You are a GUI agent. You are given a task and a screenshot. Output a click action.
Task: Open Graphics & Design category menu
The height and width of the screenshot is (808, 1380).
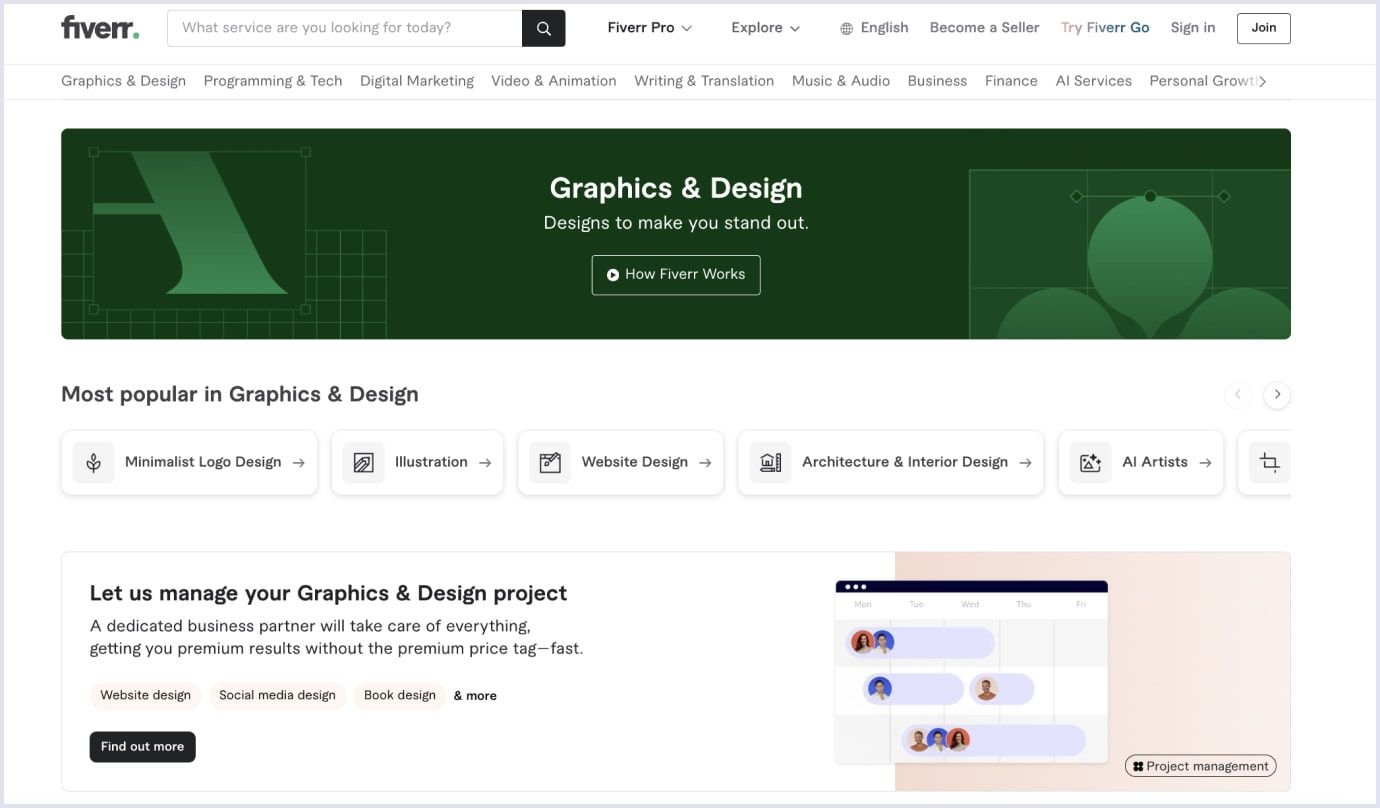pyautogui.click(x=123, y=81)
